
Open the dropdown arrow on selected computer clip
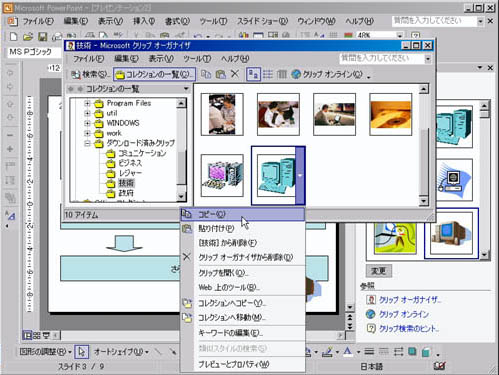point(300,175)
